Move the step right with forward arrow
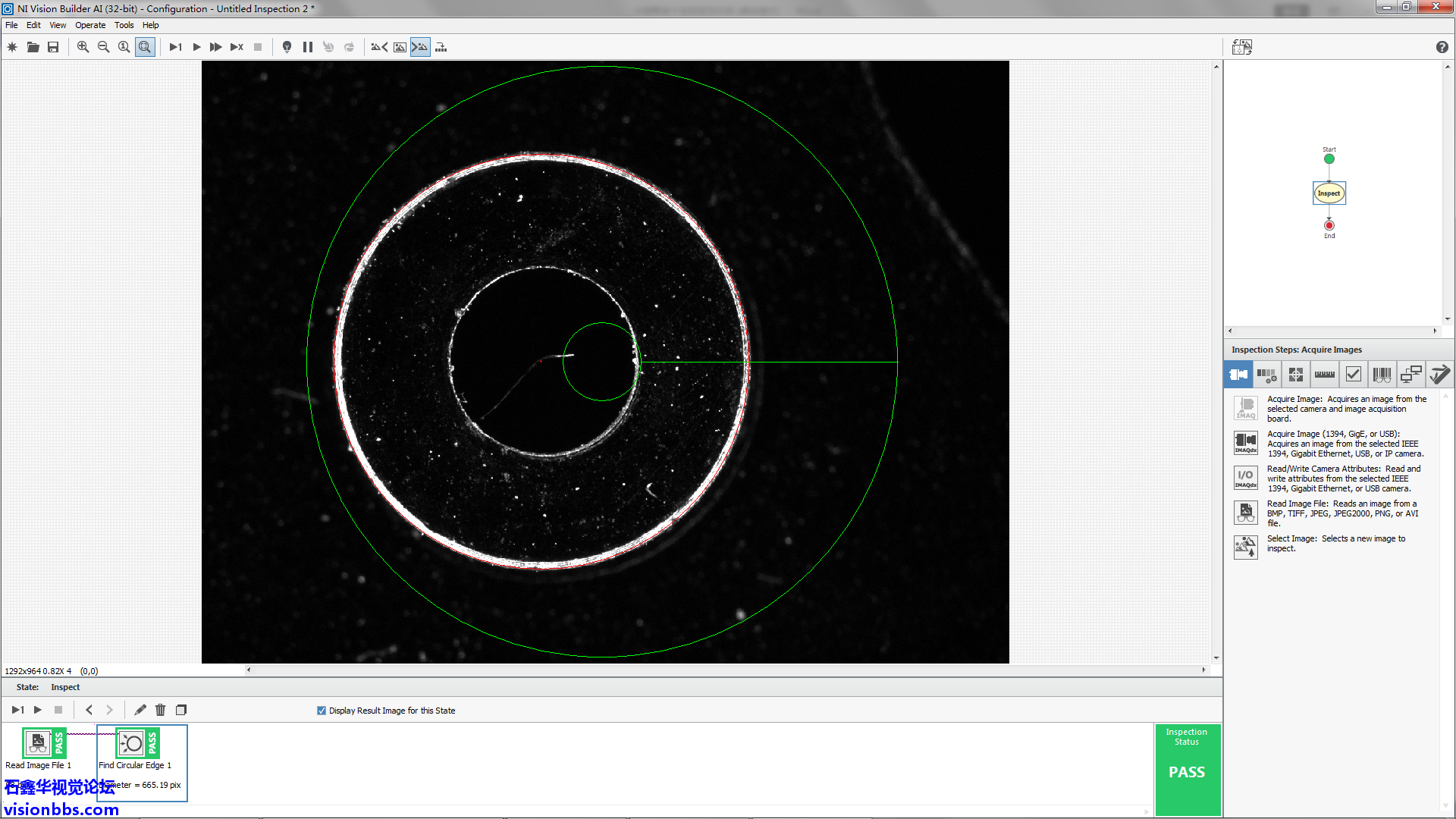This screenshot has height=819, width=1456. tap(109, 710)
